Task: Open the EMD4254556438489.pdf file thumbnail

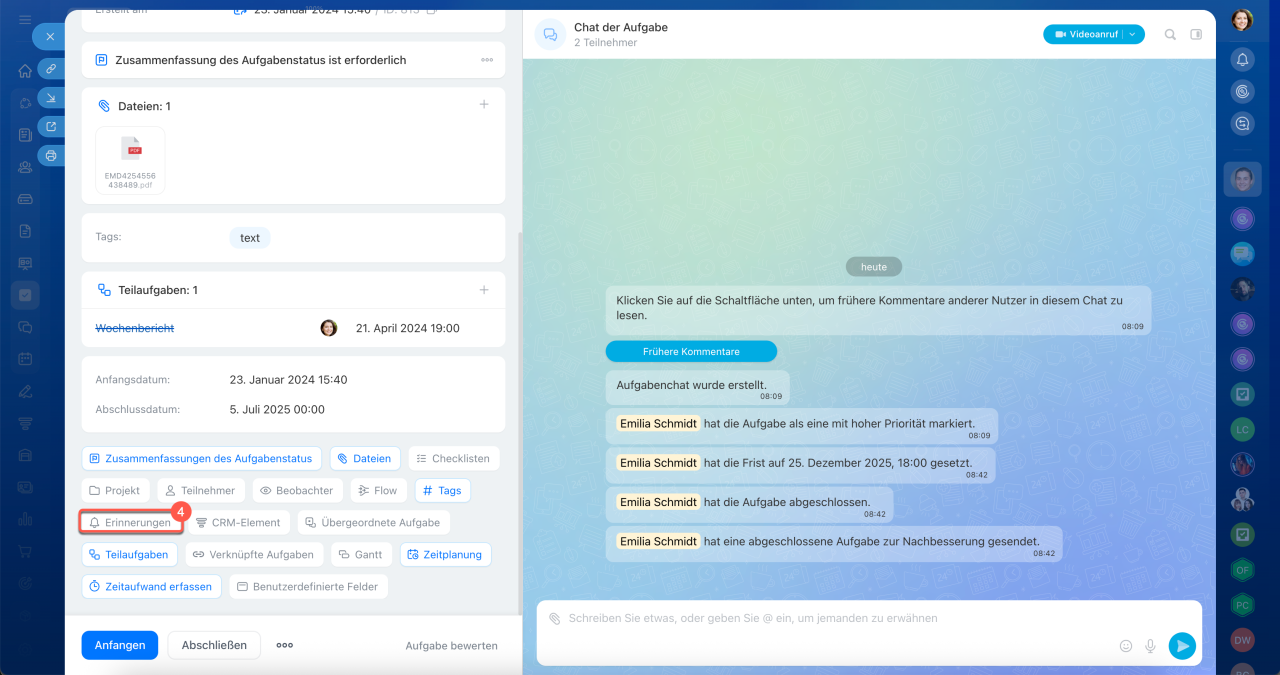Action: pos(131,160)
